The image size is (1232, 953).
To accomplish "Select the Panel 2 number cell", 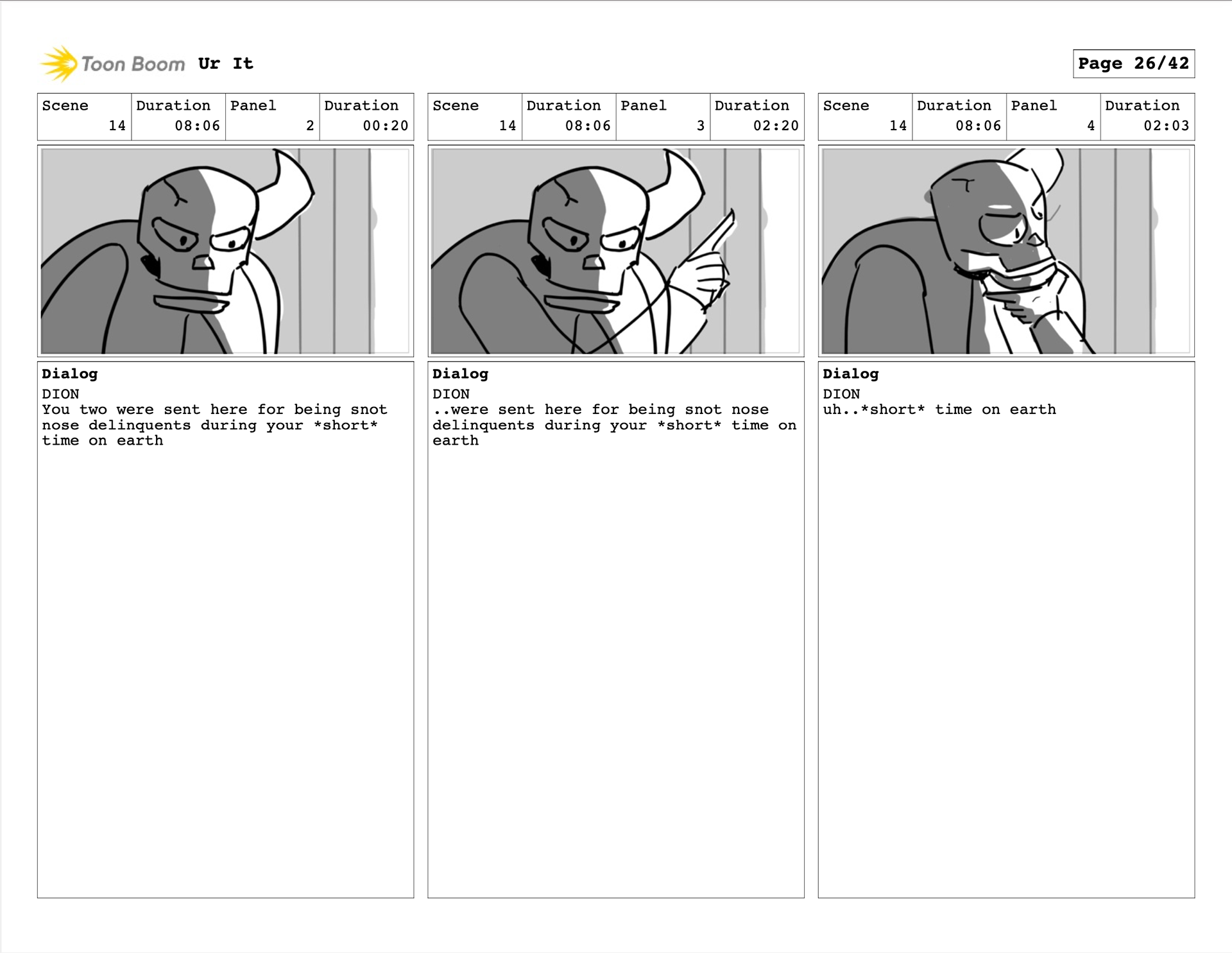I will point(273,117).
